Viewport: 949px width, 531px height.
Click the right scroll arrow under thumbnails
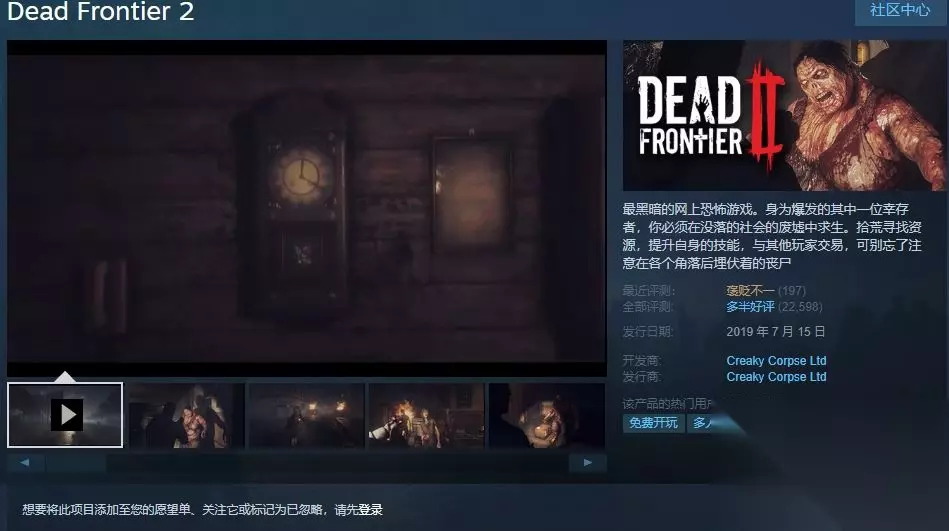tap(588, 463)
